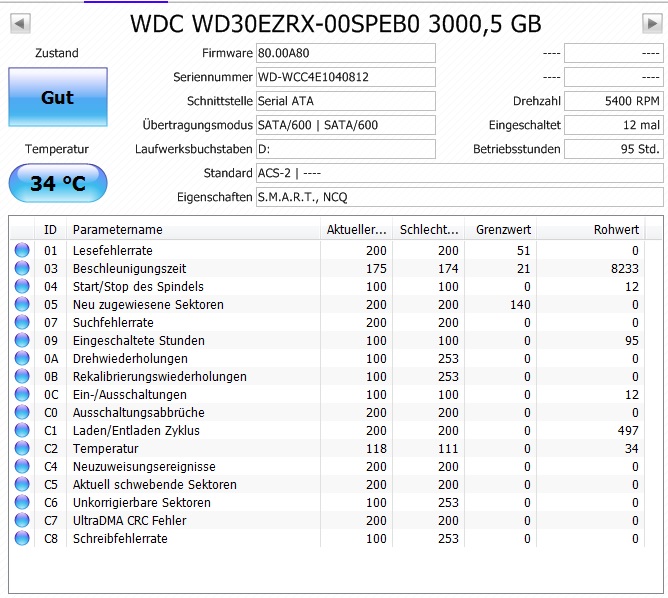This screenshot has width=668, height=598.
Task: Select UltraDMA CRC Fehler parameter name
Action: (x=130, y=520)
